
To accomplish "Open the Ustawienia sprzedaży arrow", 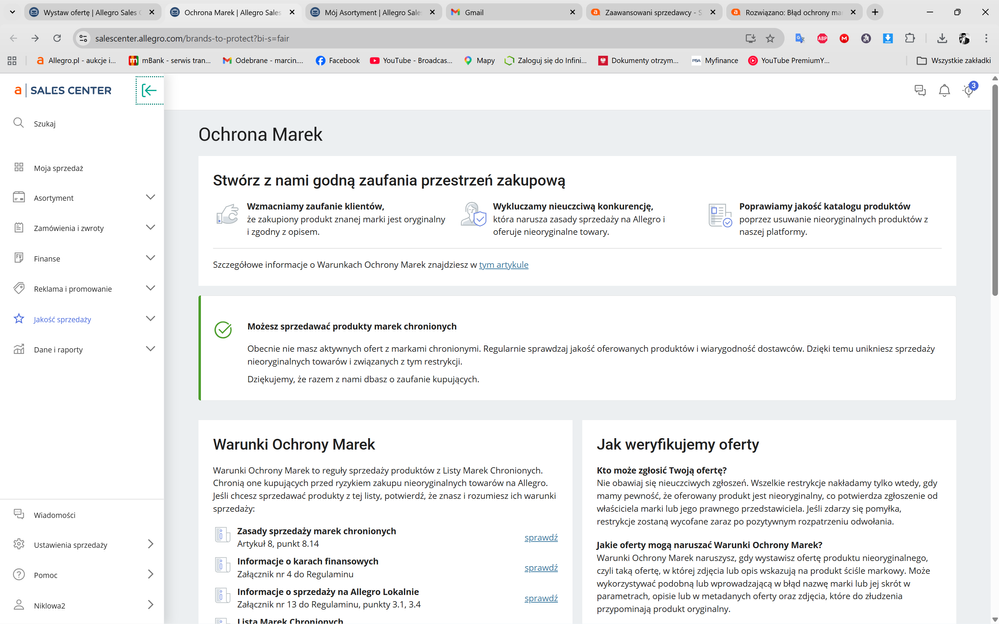I will 150,544.
